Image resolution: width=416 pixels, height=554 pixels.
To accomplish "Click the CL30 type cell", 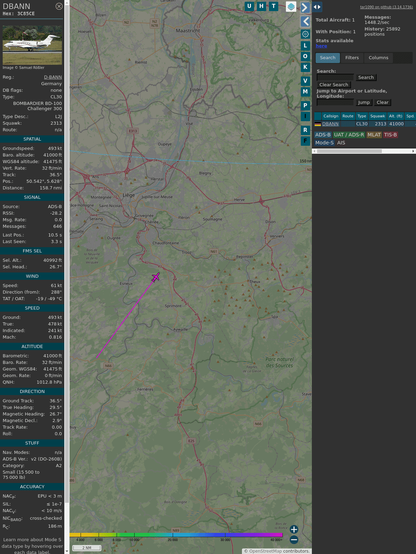I will [362, 124].
